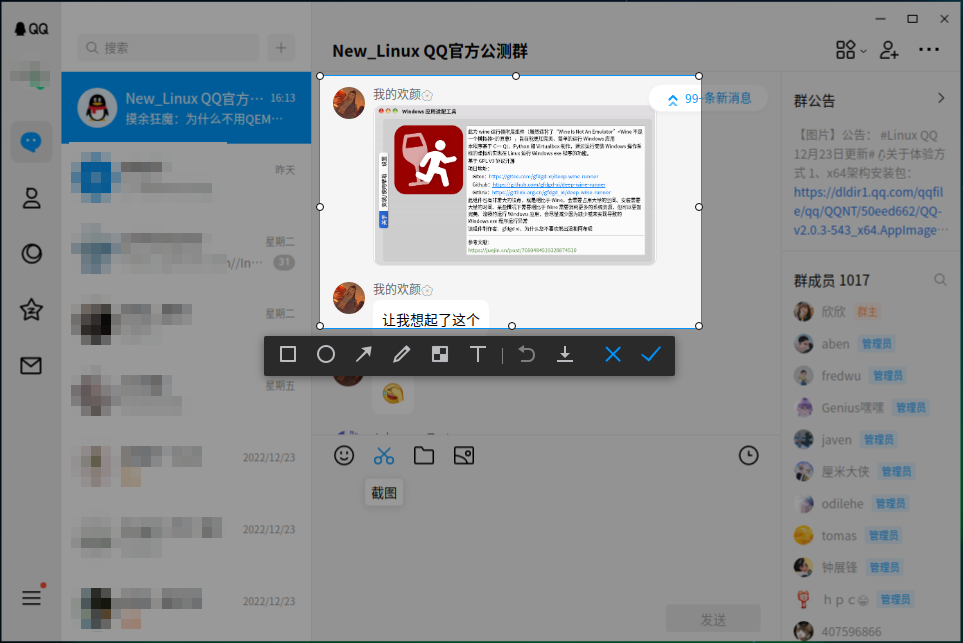Open the favorites star icon
The height and width of the screenshot is (643, 963).
tap(31, 310)
